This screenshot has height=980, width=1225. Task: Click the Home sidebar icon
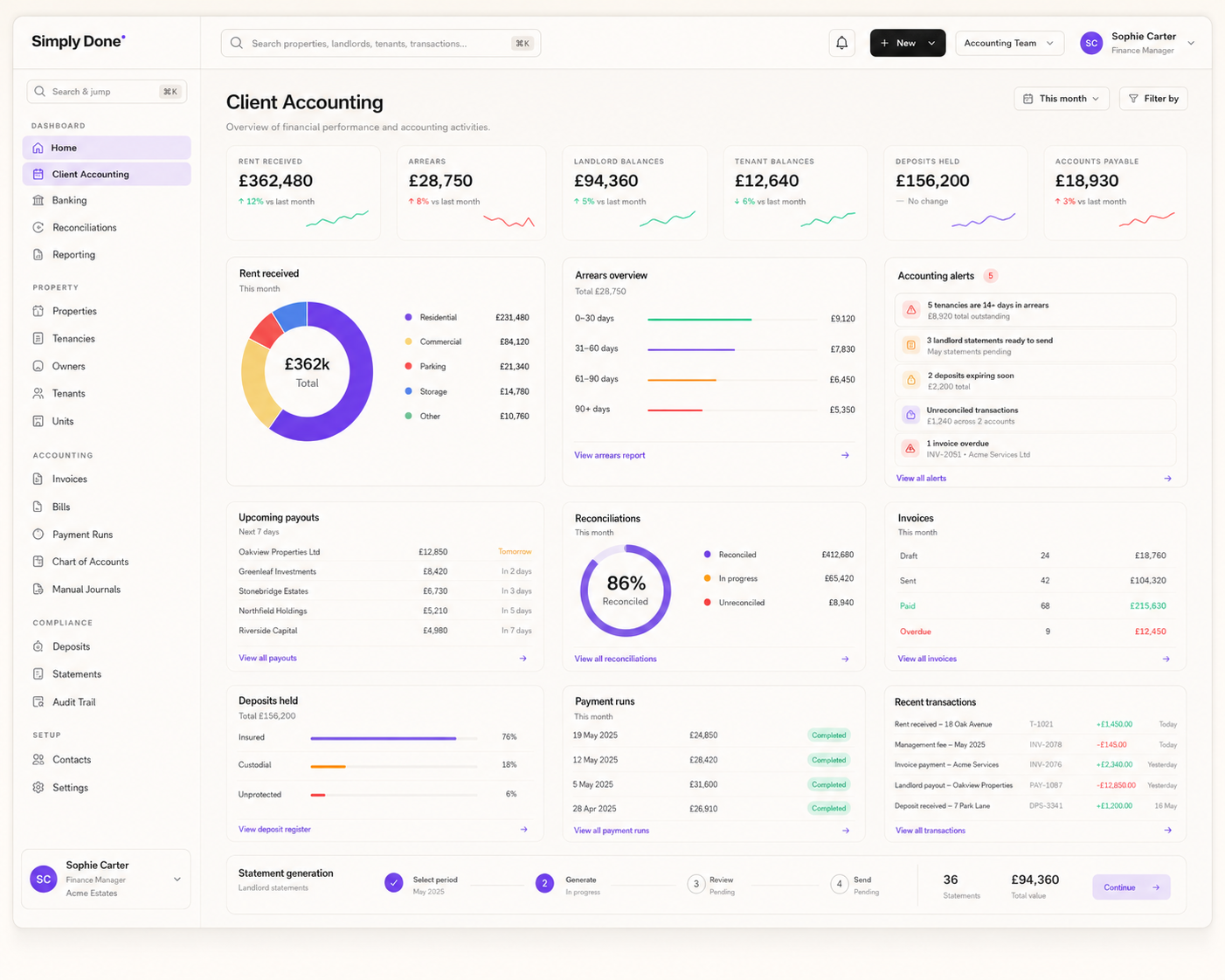pyautogui.click(x=38, y=148)
